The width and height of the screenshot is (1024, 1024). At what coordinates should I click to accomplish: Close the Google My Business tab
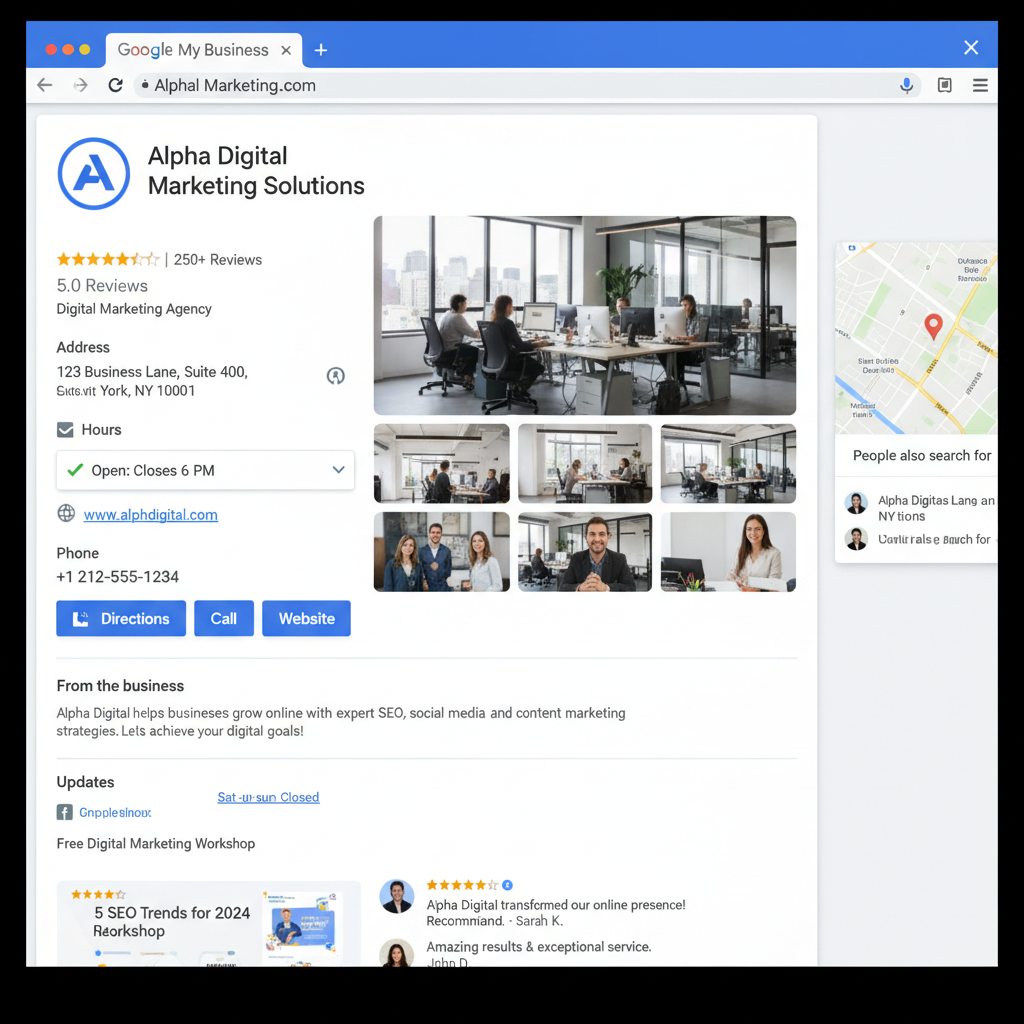[x=286, y=50]
